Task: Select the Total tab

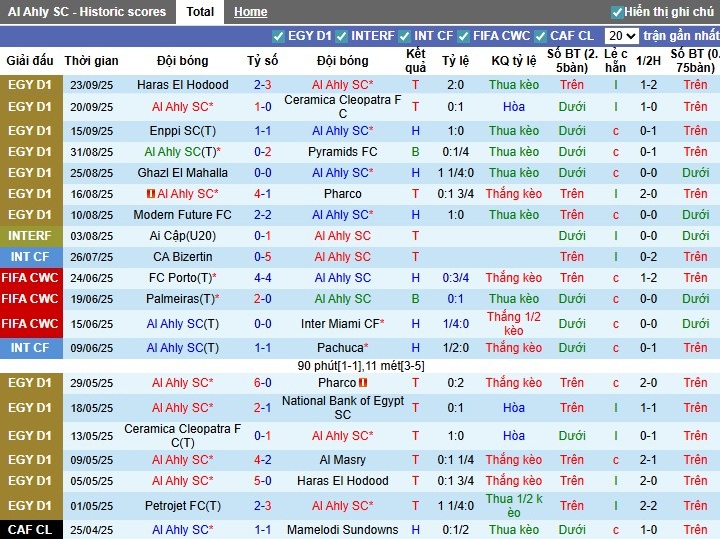Action: 200,12
